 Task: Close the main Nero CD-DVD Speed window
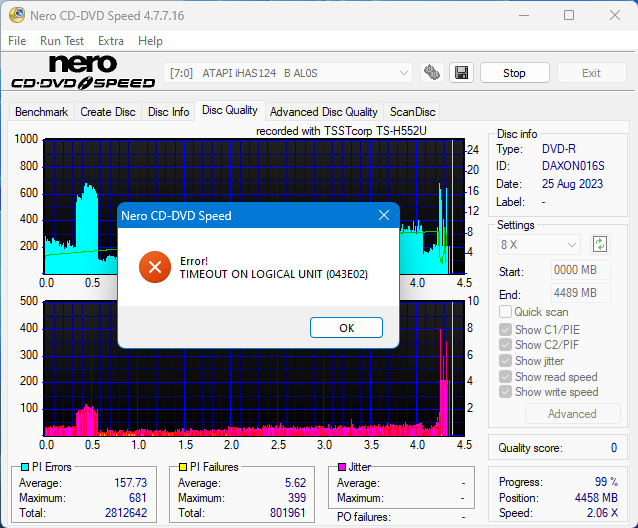click(x=615, y=15)
